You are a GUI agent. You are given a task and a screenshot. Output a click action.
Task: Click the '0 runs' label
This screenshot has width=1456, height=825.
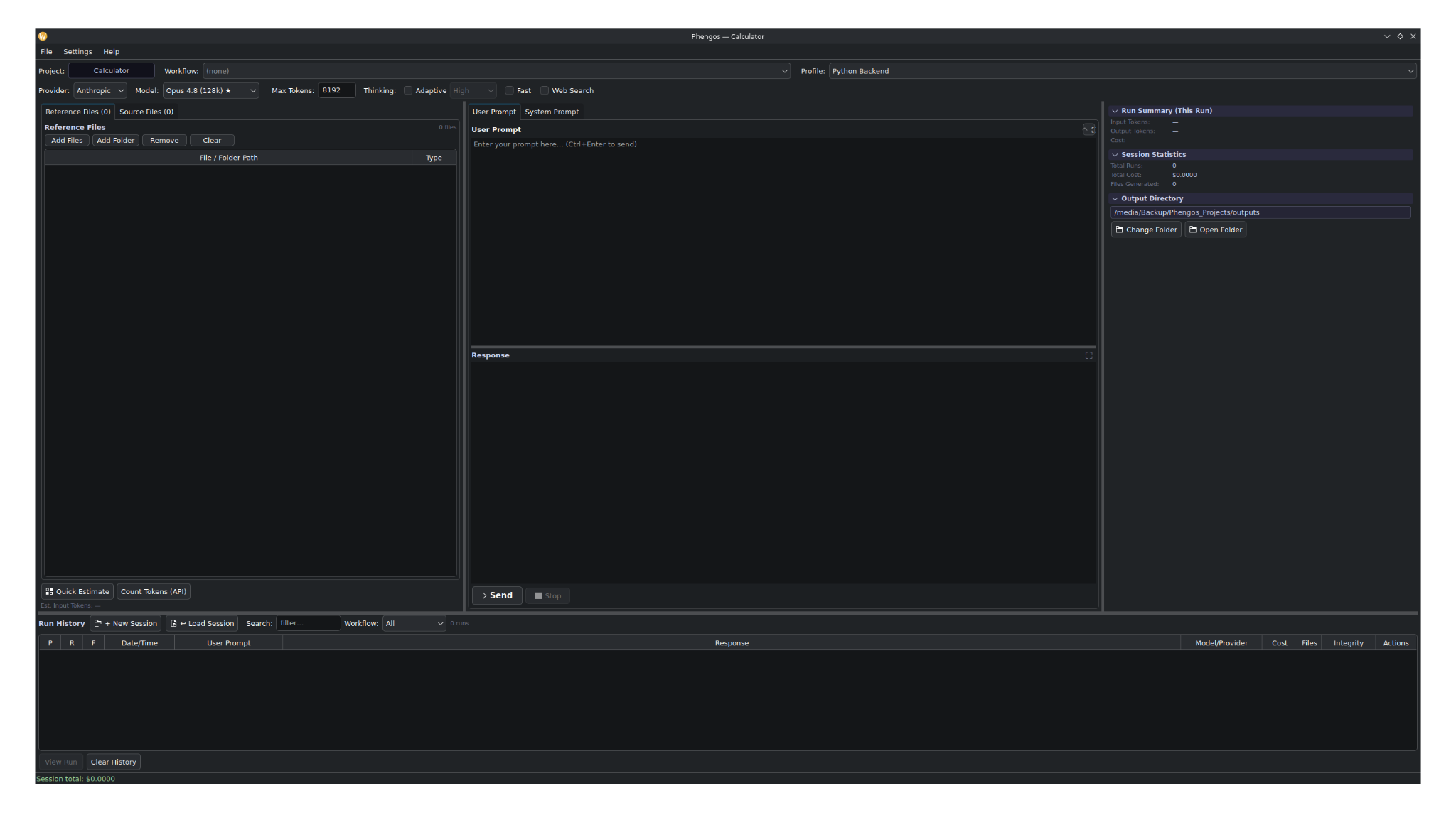pyautogui.click(x=459, y=624)
